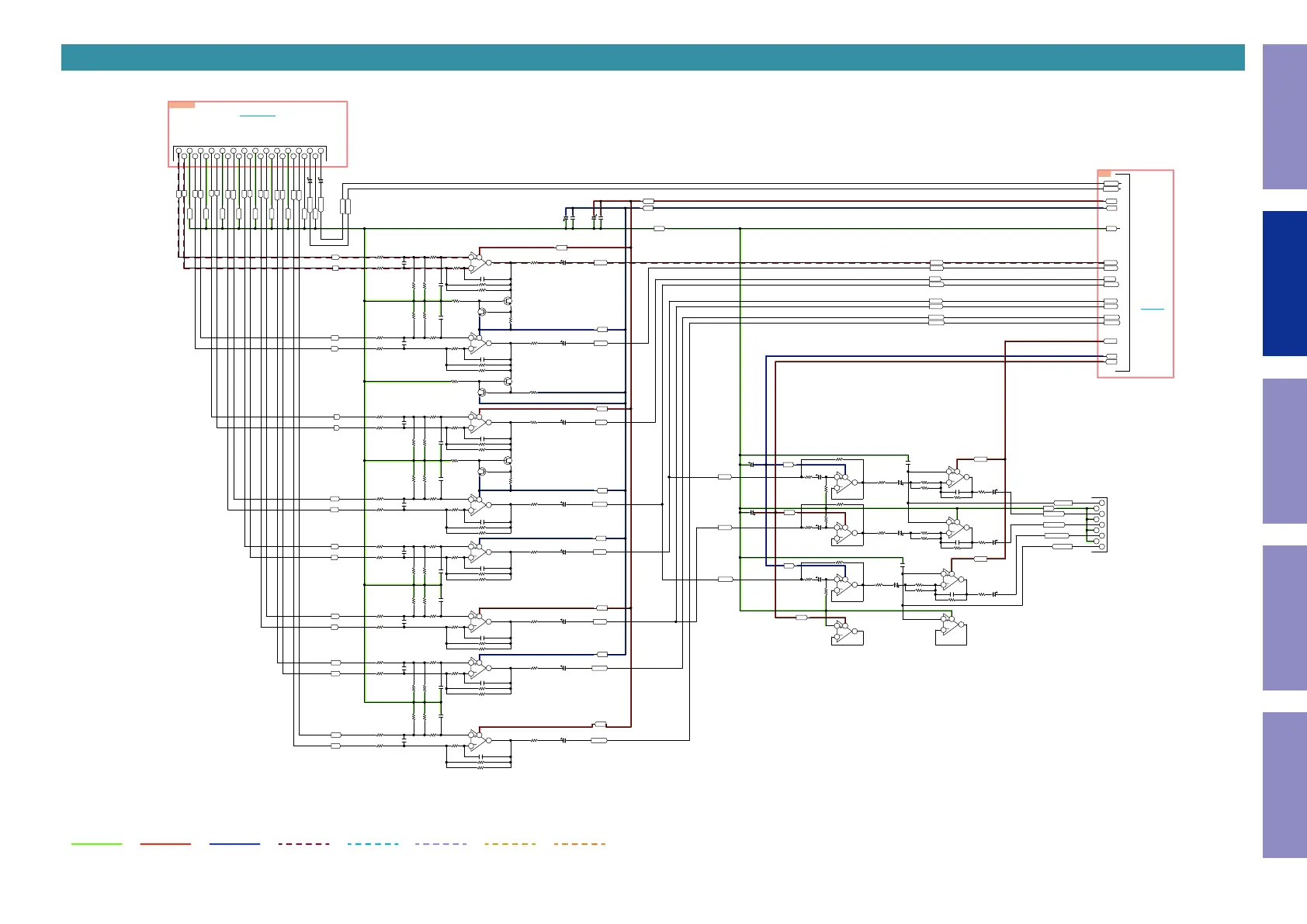Open the dark blue active side tab
The width and height of the screenshot is (1307, 924).
[x=1284, y=284]
